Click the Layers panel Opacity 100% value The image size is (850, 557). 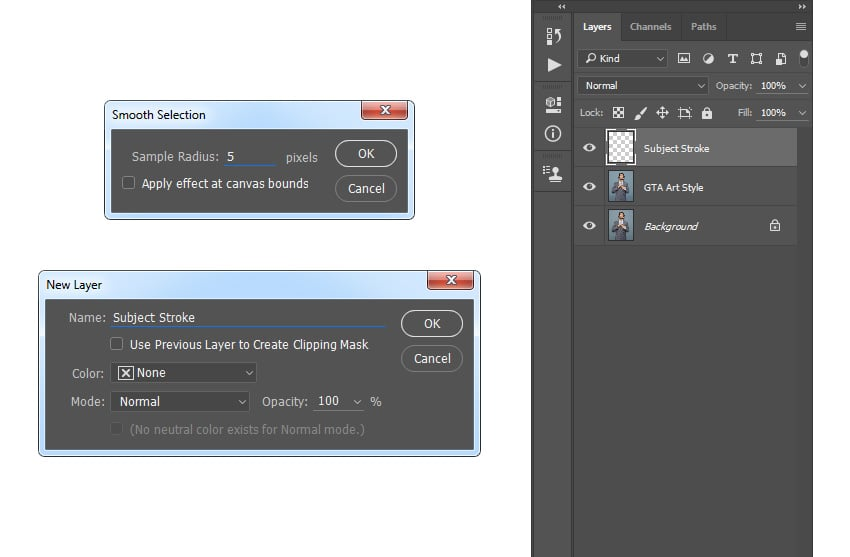click(774, 86)
